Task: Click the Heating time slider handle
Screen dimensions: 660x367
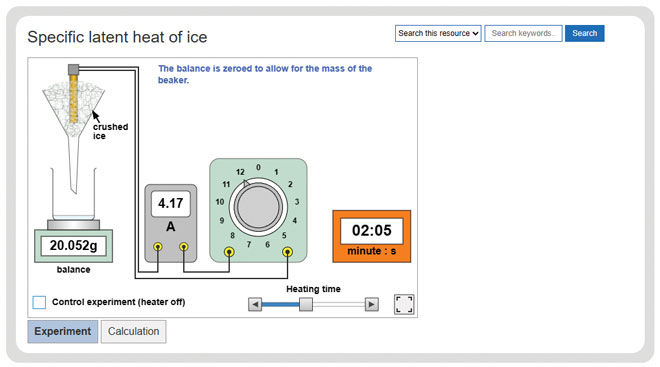Action: click(x=306, y=304)
